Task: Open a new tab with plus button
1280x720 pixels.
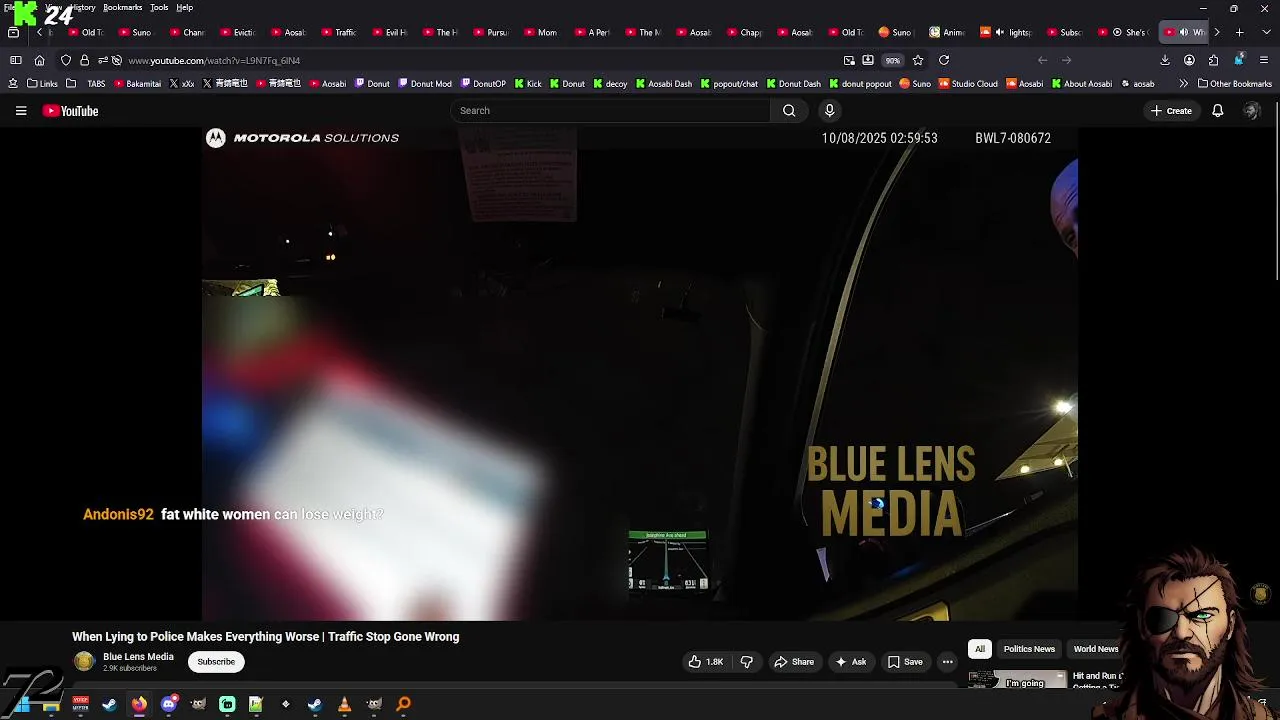Action: pyautogui.click(x=1239, y=32)
